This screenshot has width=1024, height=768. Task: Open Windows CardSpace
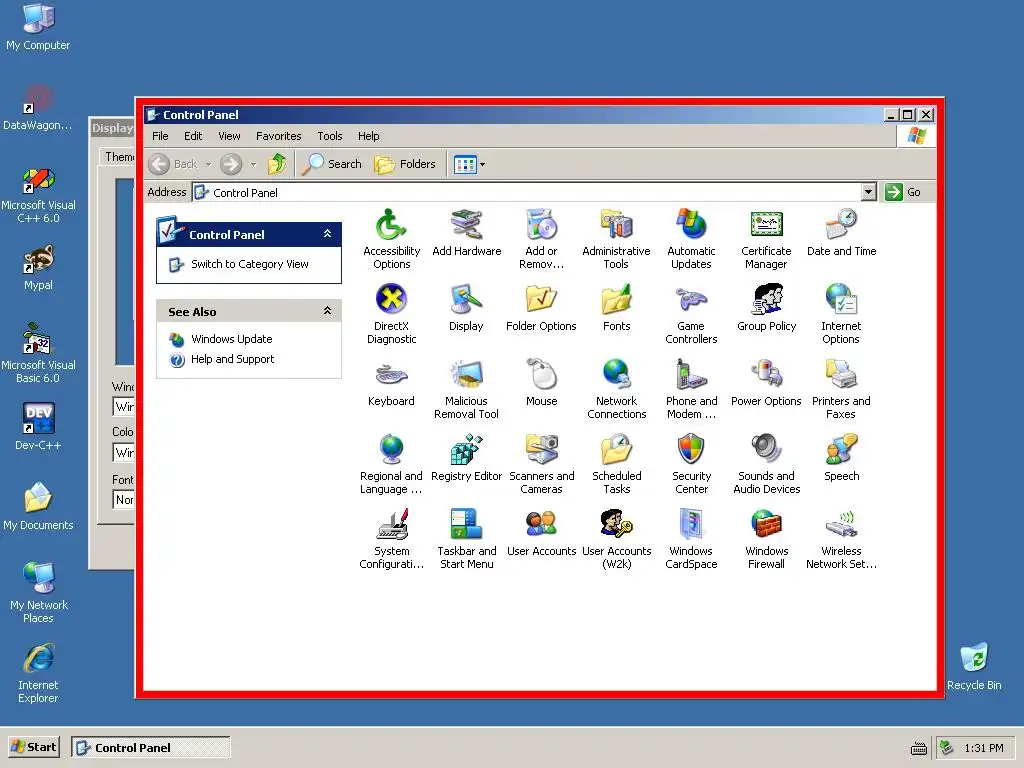pyautogui.click(x=691, y=539)
